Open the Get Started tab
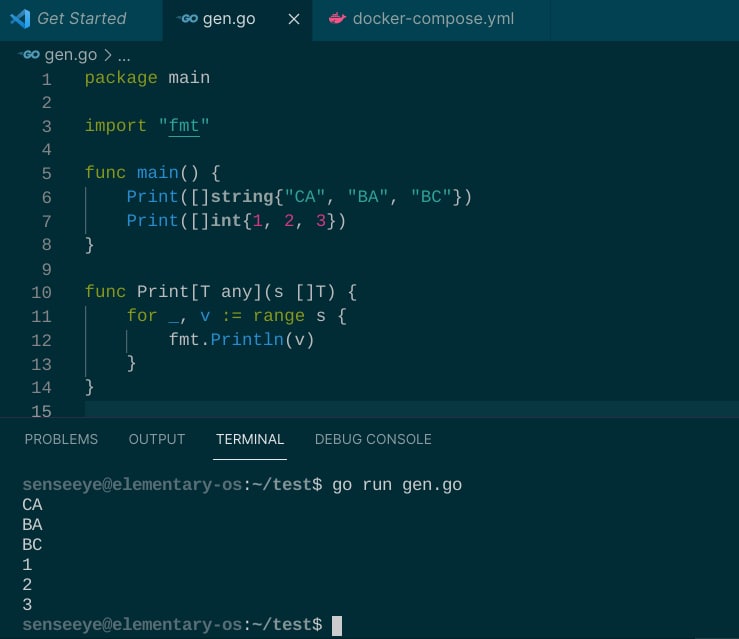739x639 pixels. (81, 19)
